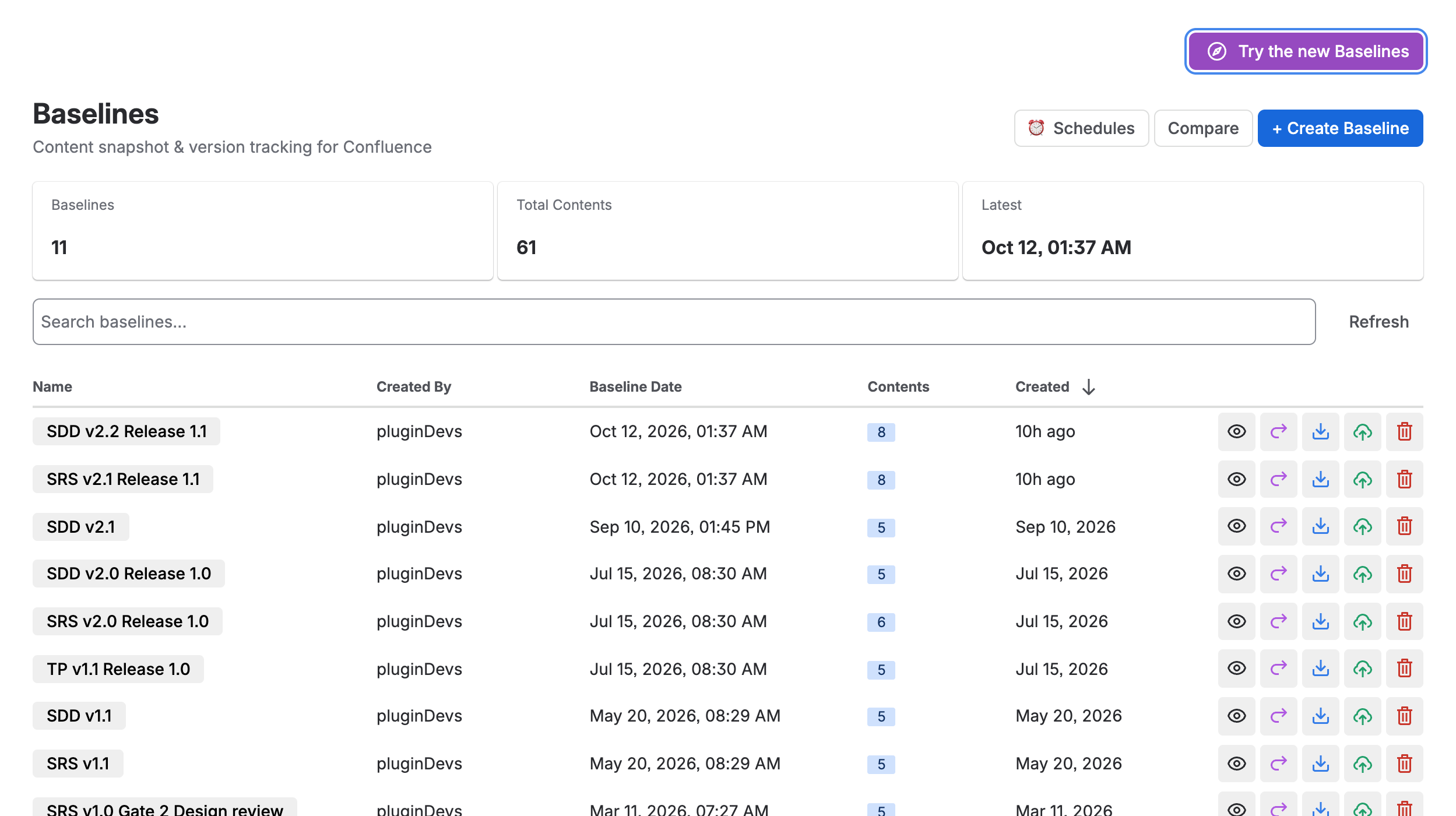The height and width of the screenshot is (816, 1456).
Task: Open the SDD v2.1 name tag
Action: 81,527
